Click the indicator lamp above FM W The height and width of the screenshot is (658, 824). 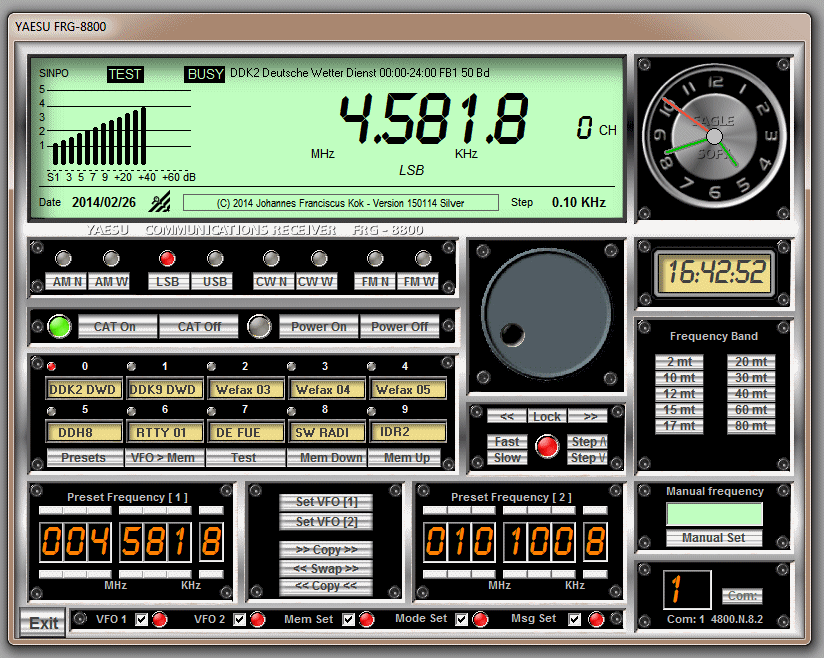[x=423, y=259]
